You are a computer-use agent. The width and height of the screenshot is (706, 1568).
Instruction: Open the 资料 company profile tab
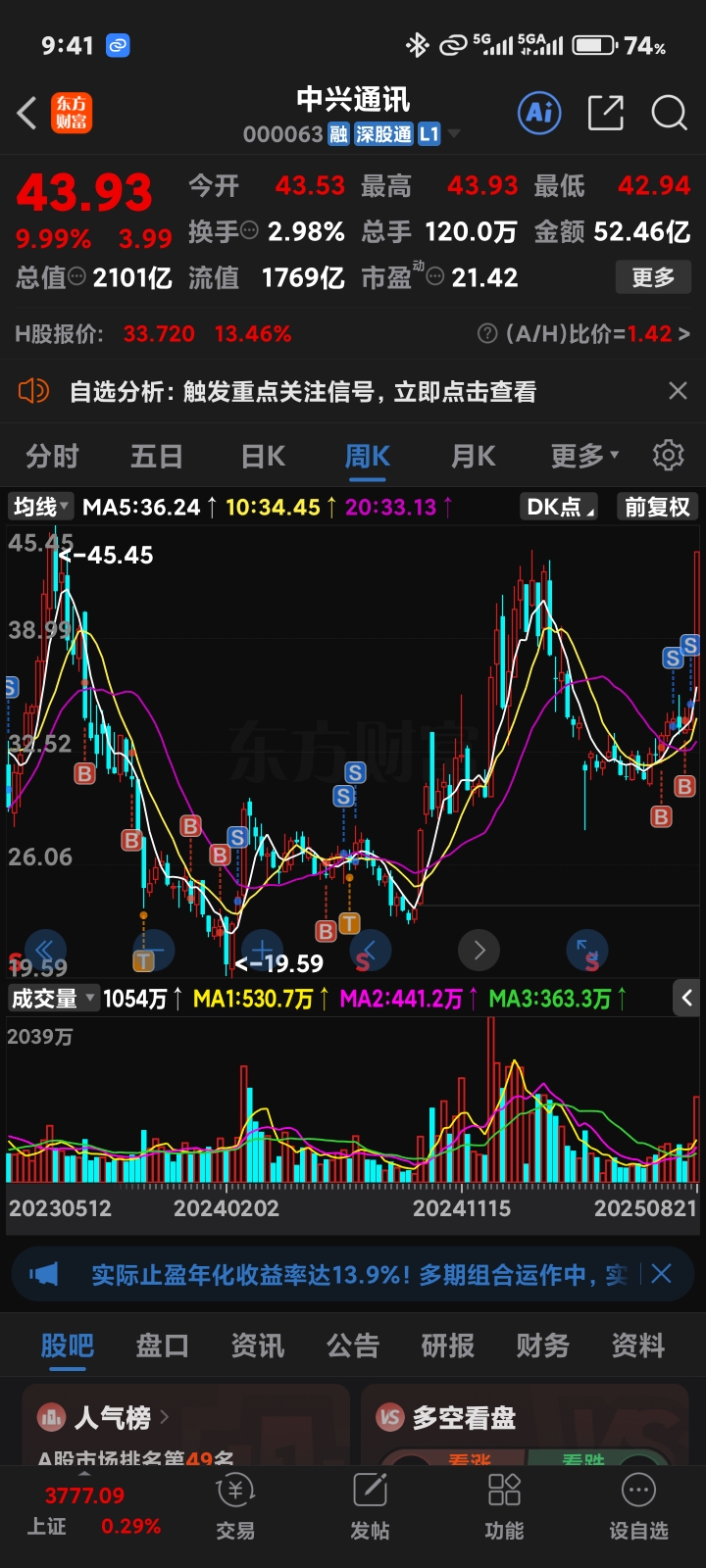point(638,1346)
